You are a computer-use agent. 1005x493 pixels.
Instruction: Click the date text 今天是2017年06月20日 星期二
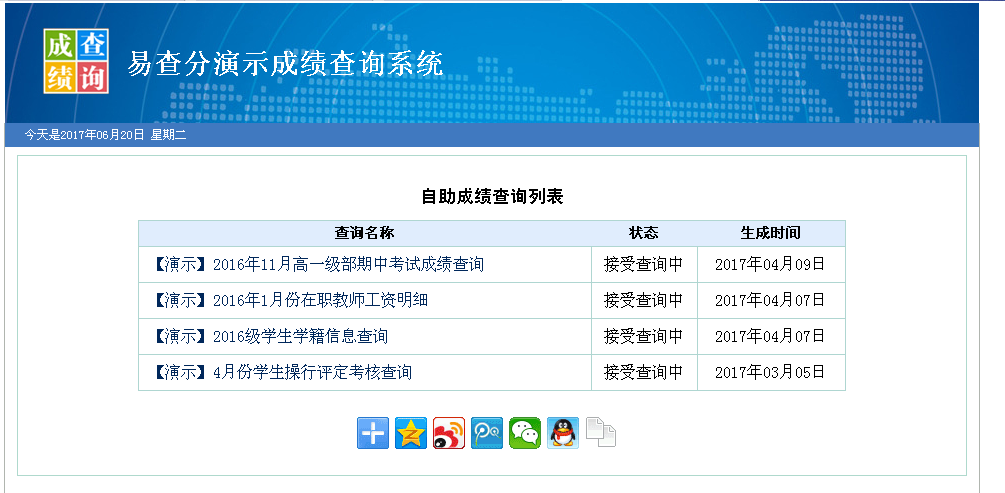[106, 135]
